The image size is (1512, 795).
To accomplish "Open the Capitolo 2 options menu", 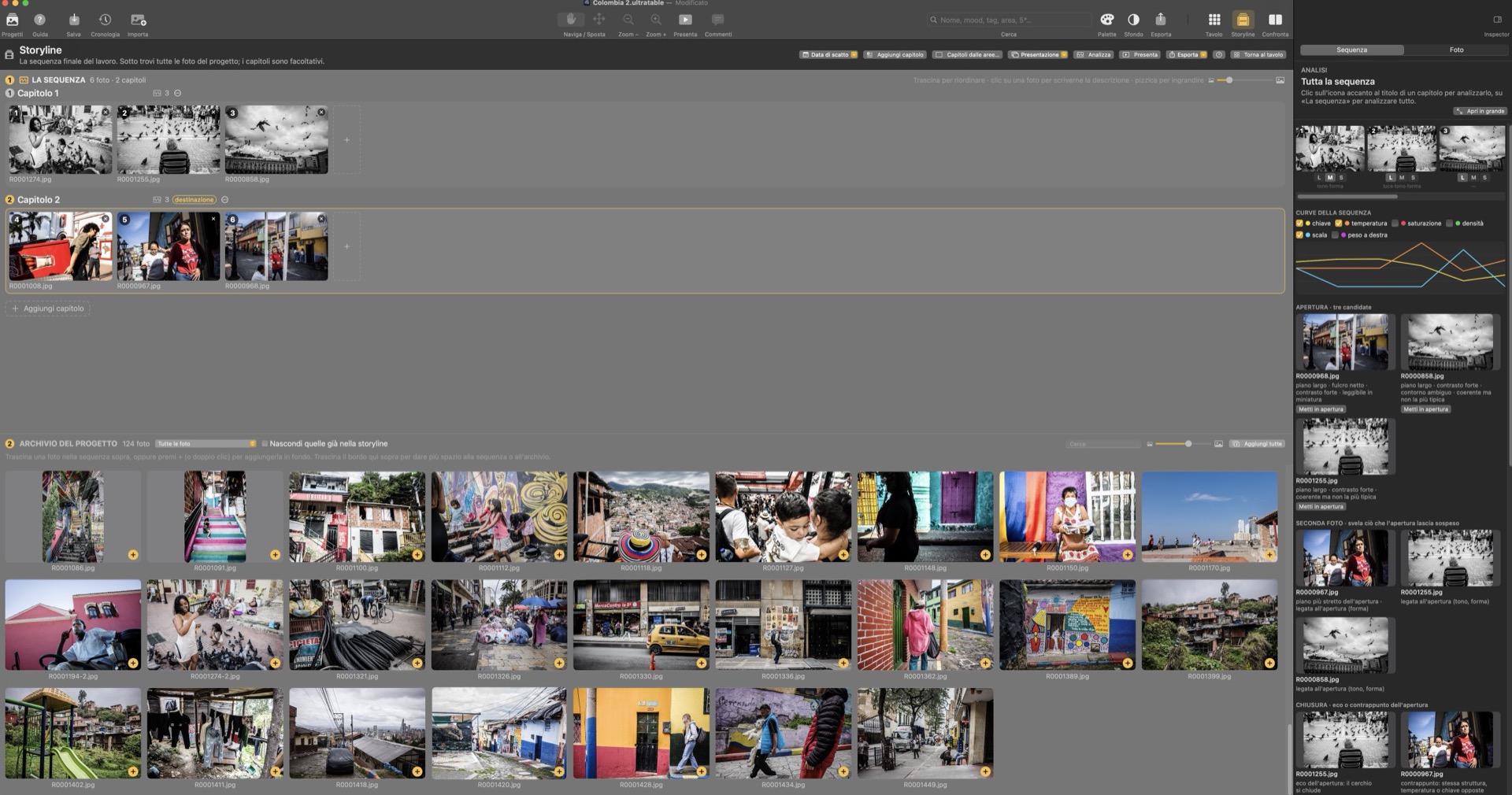I will (x=225, y=200).
